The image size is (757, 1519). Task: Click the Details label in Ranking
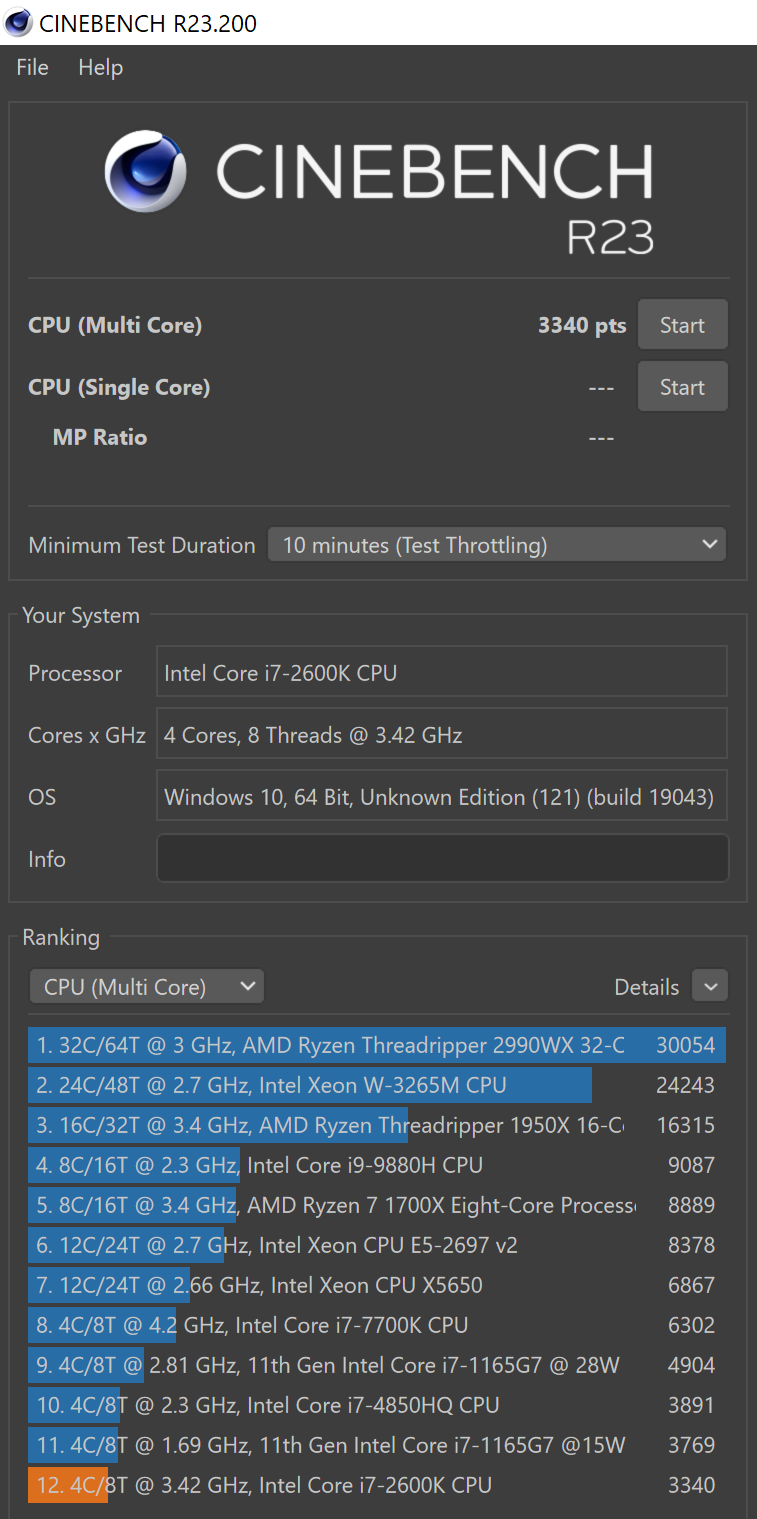coord(647,987)
